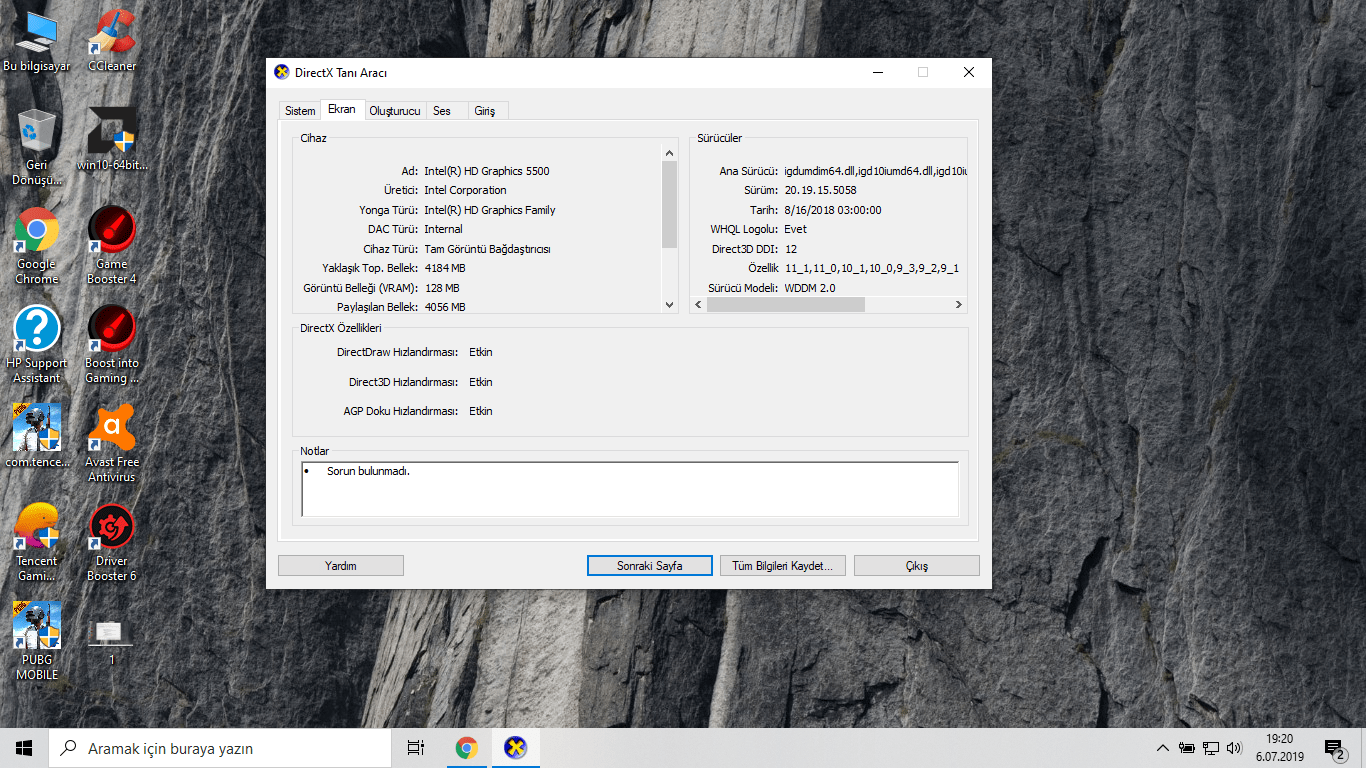
Task: Click the Çıkış button
Action: point(917,566)
